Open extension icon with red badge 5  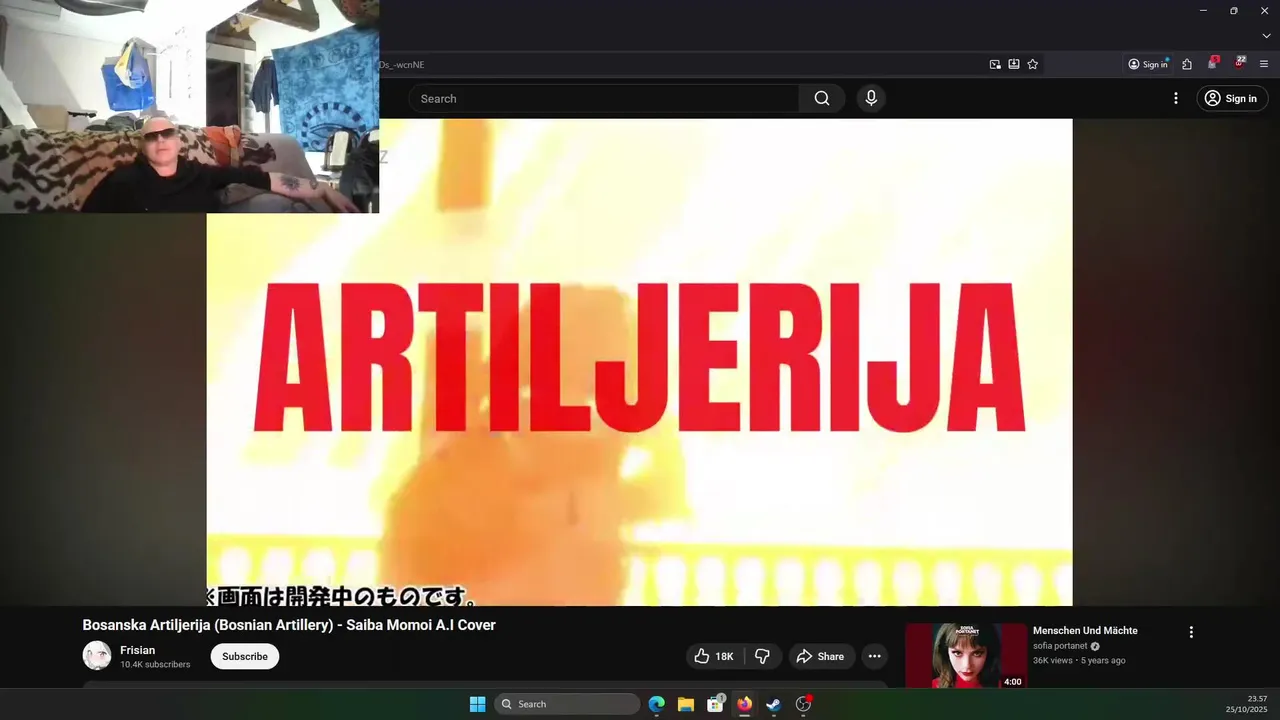click(x=1213, y=63)
